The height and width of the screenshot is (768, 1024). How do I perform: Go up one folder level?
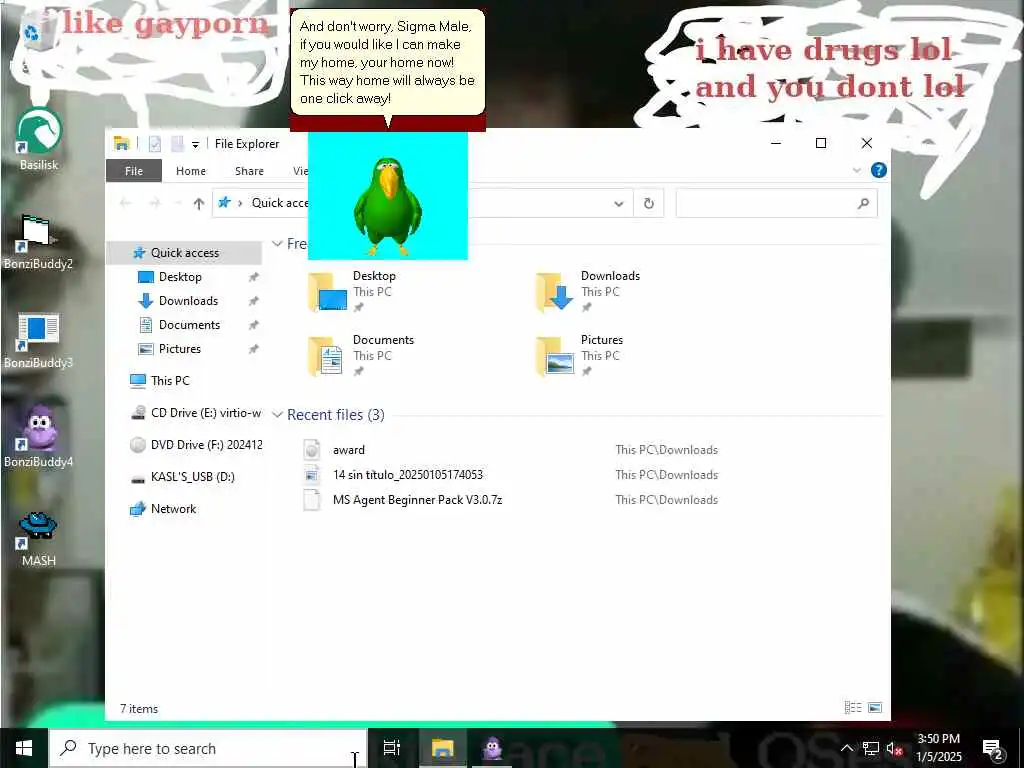pos(199,204)
